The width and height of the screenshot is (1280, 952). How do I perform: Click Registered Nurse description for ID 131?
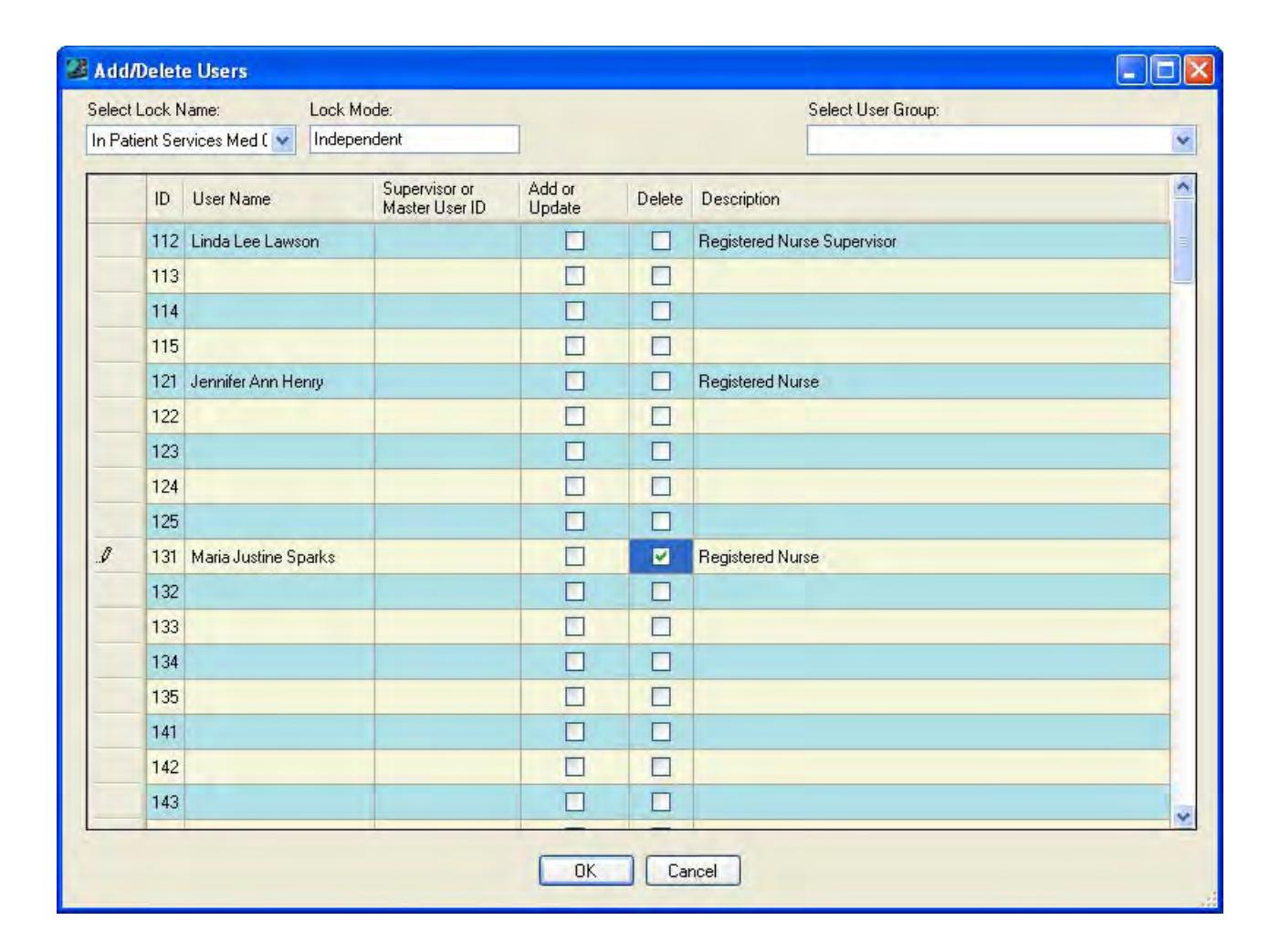(759, 557)
